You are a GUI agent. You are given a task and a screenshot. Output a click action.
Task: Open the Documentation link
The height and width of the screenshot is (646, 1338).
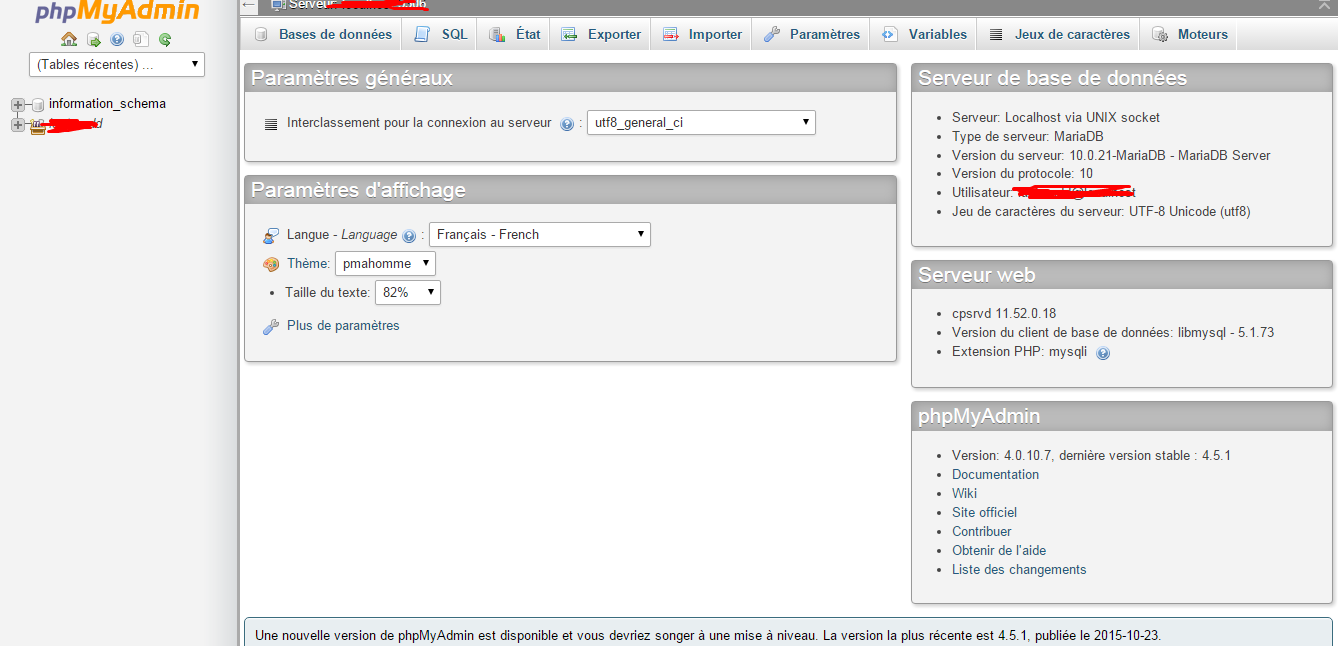995,474
